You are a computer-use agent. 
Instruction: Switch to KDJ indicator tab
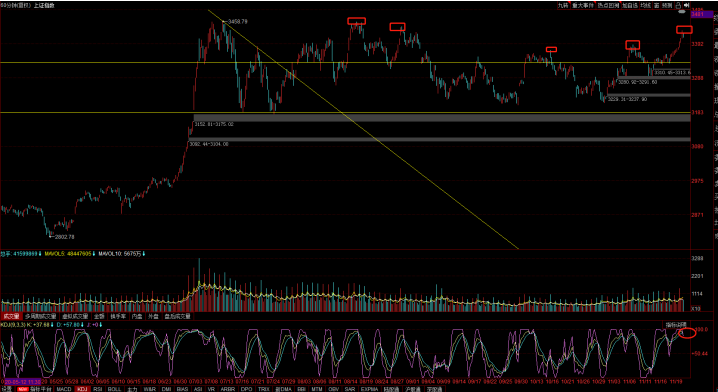(x=83, y=389)
